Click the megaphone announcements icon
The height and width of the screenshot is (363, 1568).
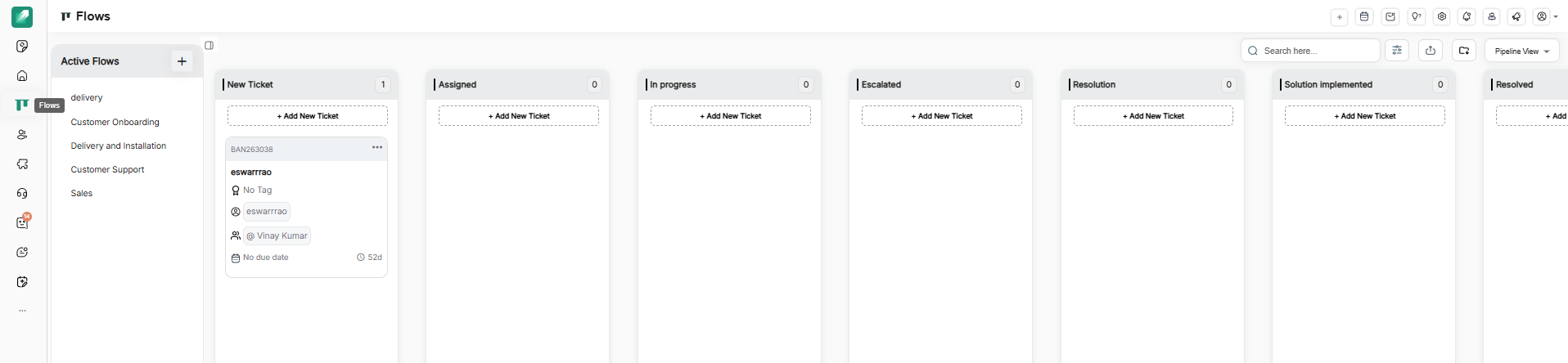pos(1516,16)
